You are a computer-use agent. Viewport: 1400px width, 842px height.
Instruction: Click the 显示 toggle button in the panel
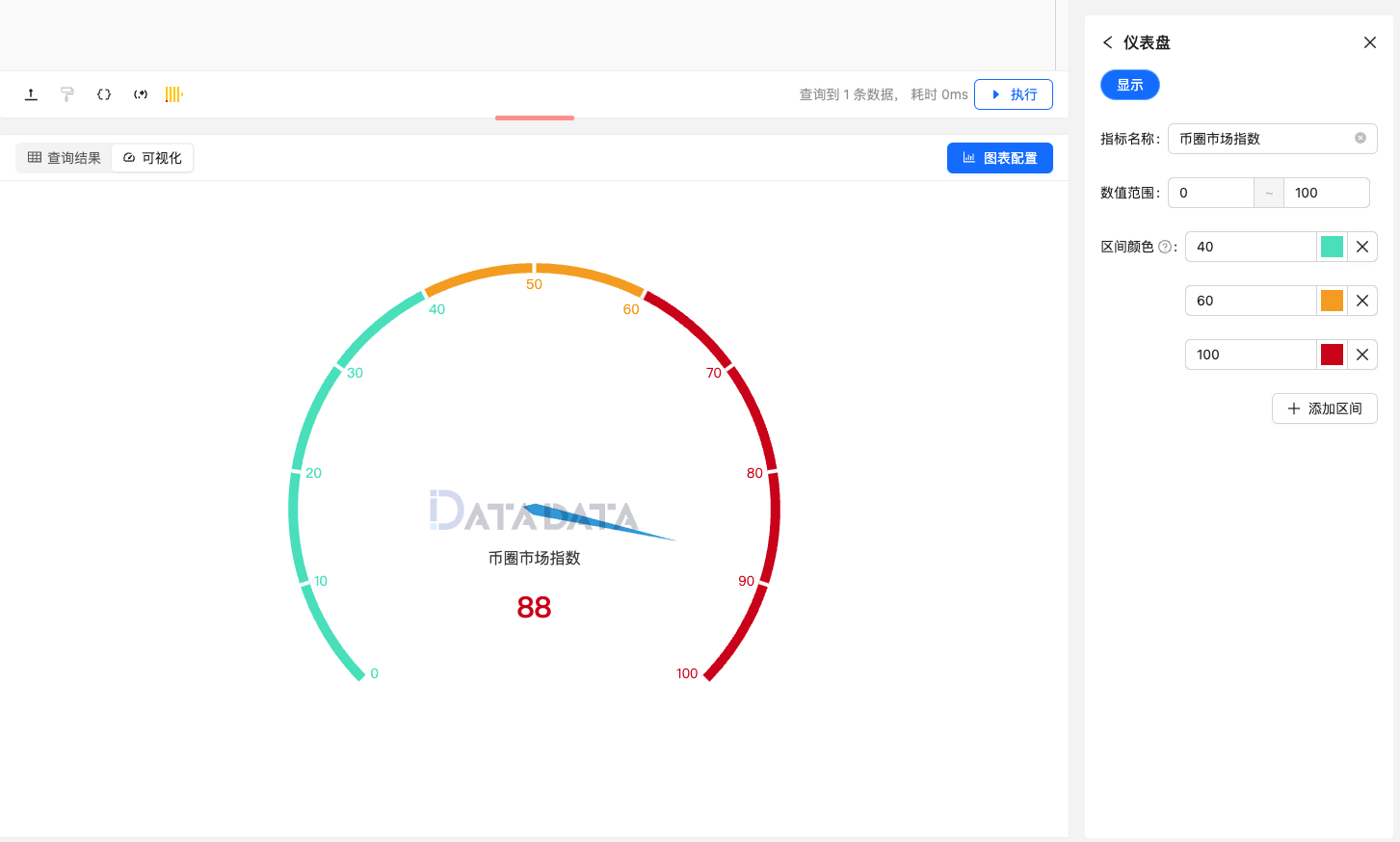click(1129, 85)
